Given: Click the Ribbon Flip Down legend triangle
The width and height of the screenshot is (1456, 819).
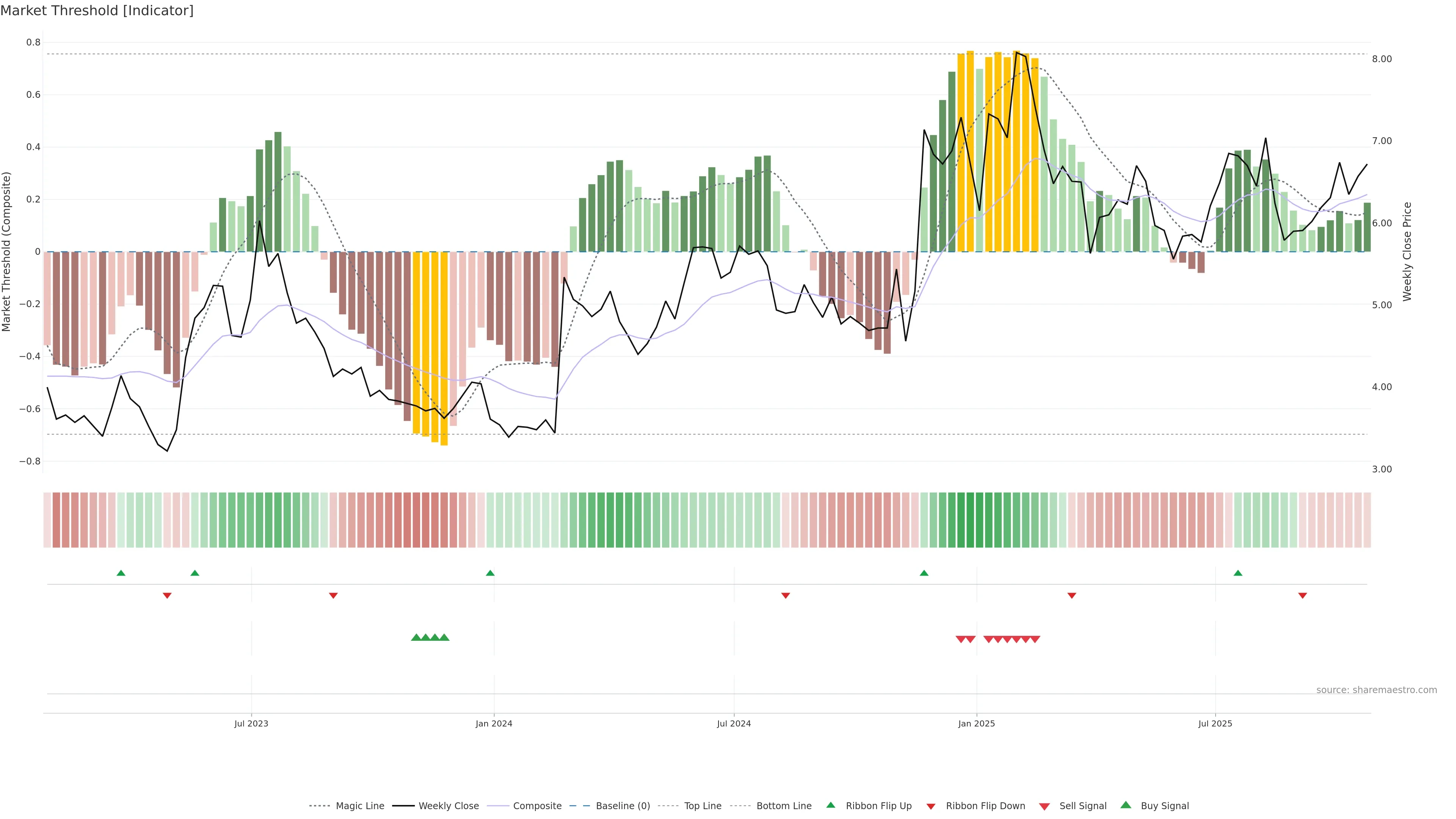Looking at the screenshot, I should click(x=931, y=806).
